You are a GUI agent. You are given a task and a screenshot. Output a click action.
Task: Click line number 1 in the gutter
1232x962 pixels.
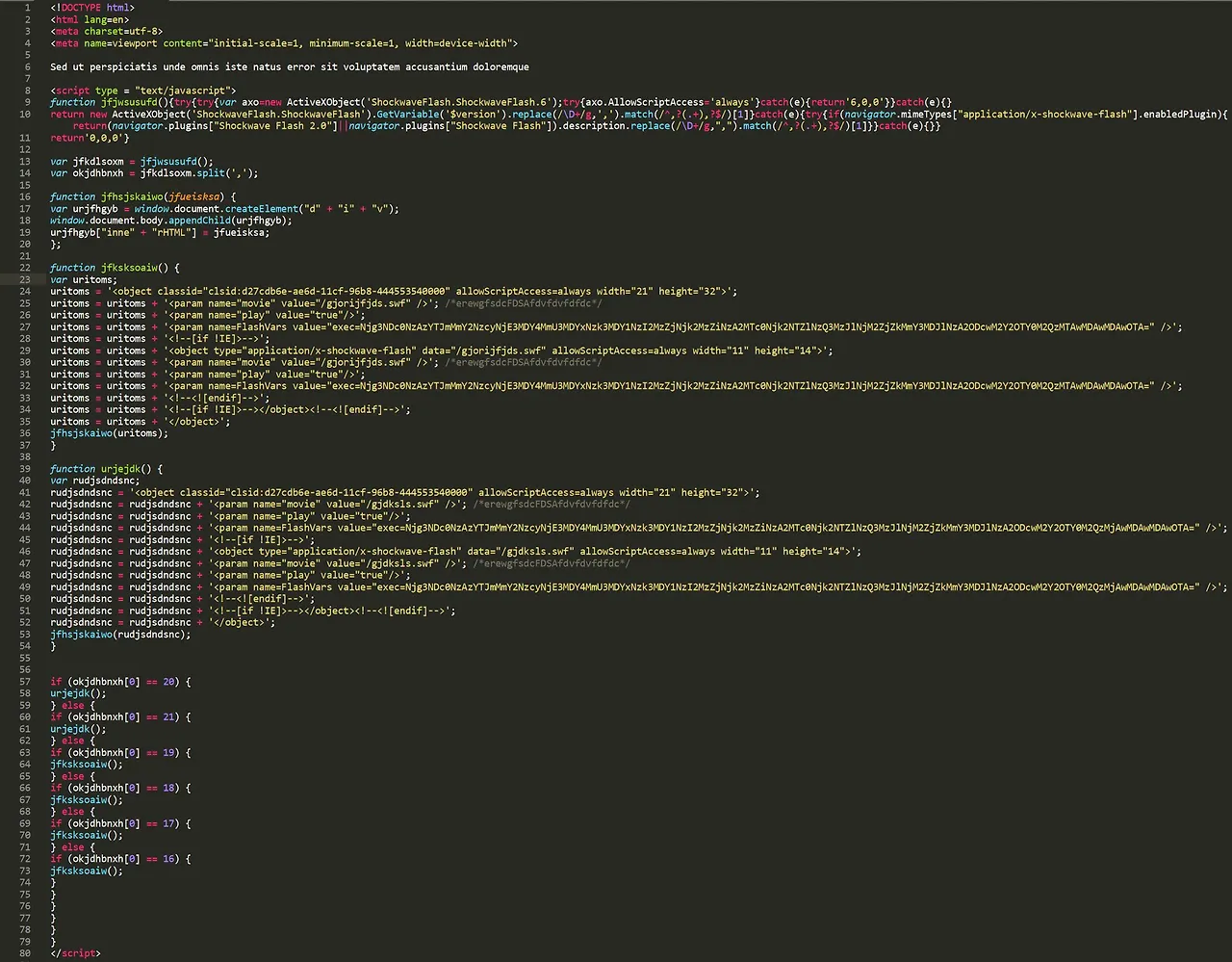click(x=27, y=8)
